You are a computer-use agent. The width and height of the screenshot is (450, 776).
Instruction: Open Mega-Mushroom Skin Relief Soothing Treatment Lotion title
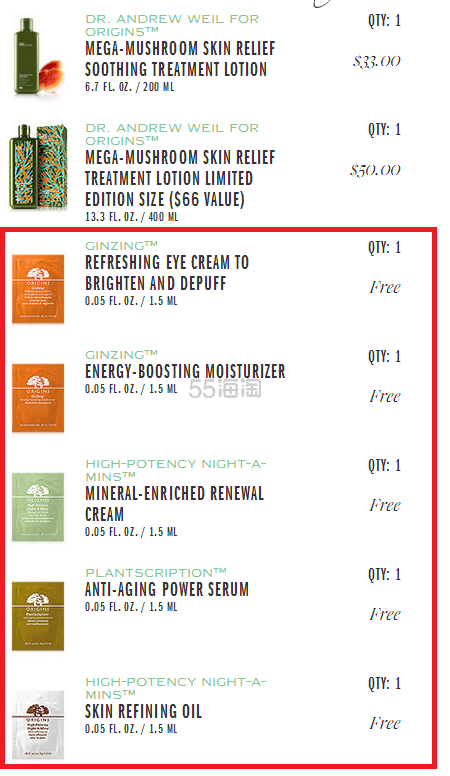[x=180, y=59]
